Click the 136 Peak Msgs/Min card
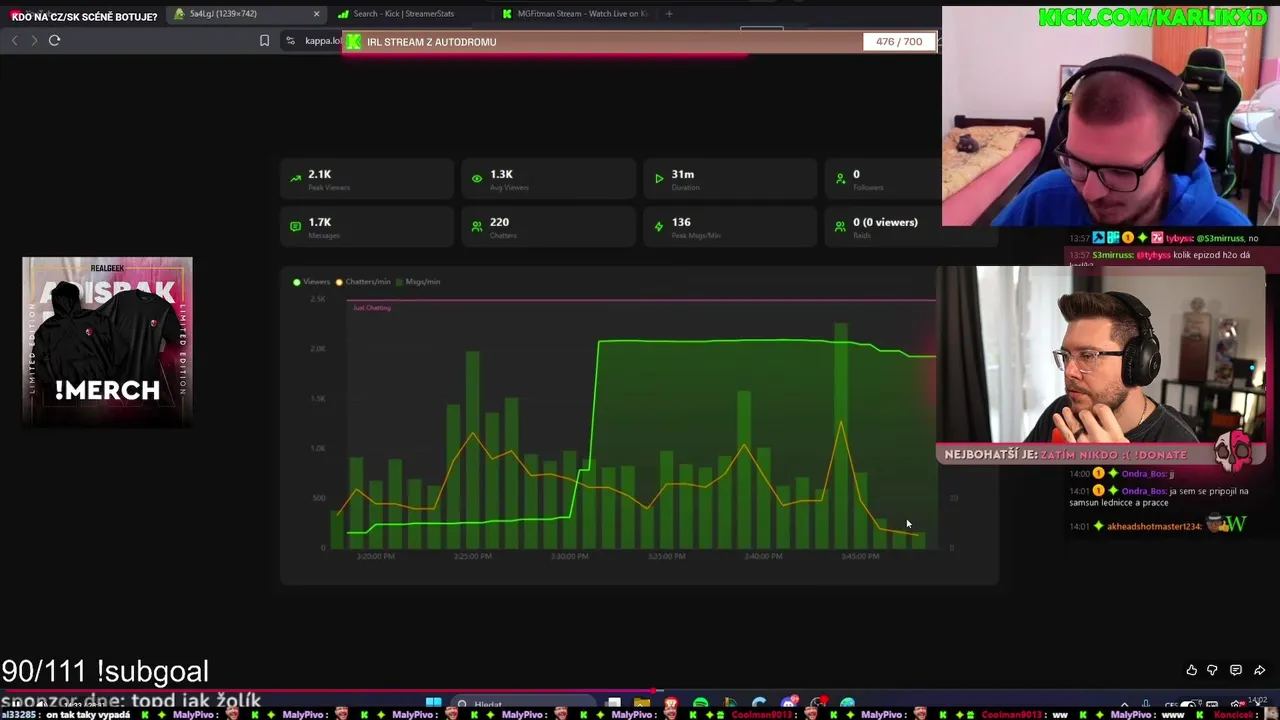This screenshot has width=1280, height=720. point(730,227)
